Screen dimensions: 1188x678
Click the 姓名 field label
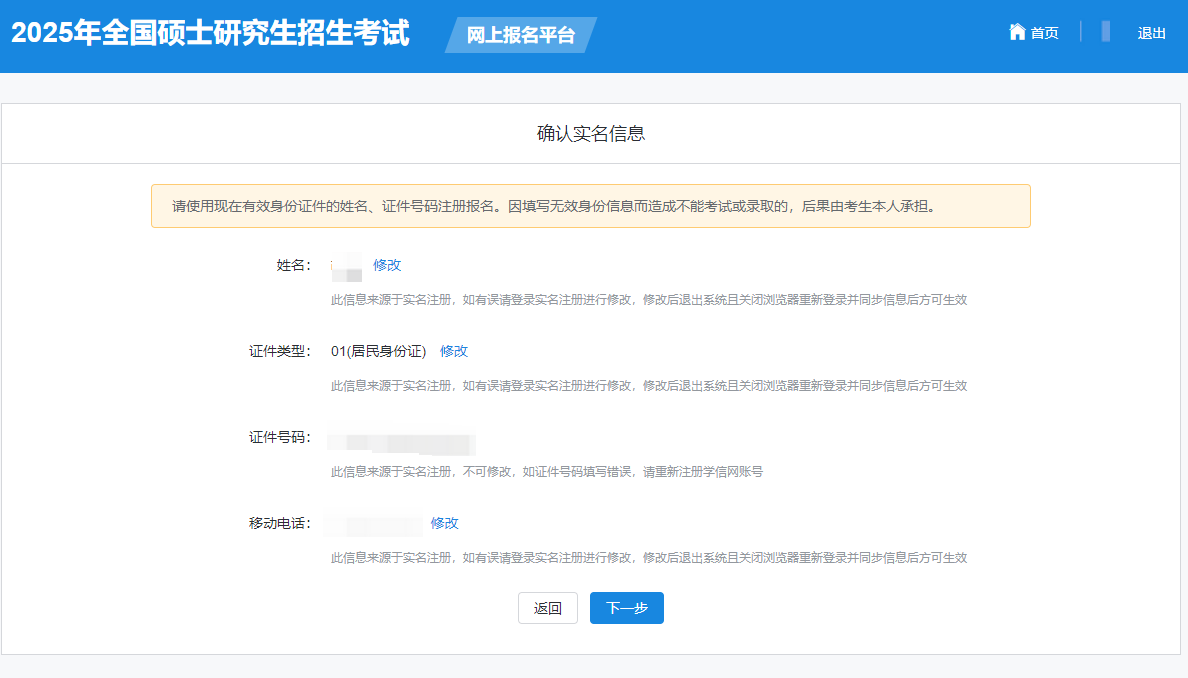pyautogui.click(x=293, y=265)
